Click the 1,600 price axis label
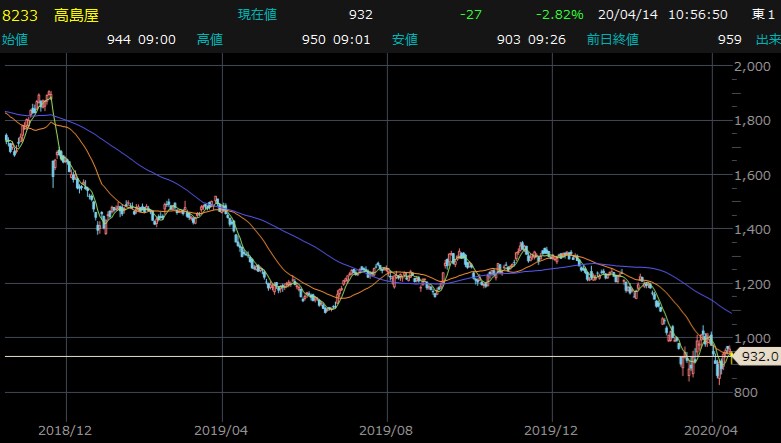 pyautogui.click(x=752, y=175)
